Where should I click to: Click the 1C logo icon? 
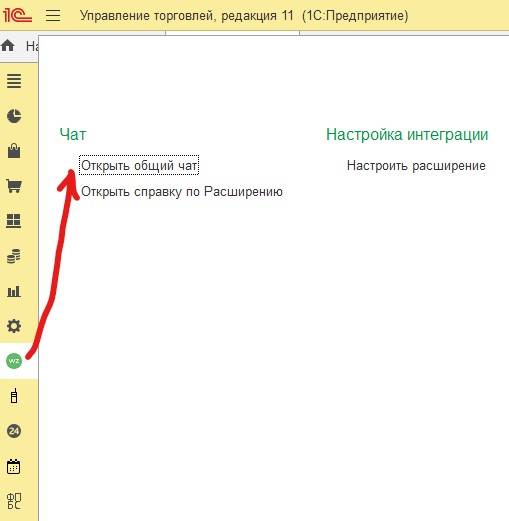click(17, 15)
